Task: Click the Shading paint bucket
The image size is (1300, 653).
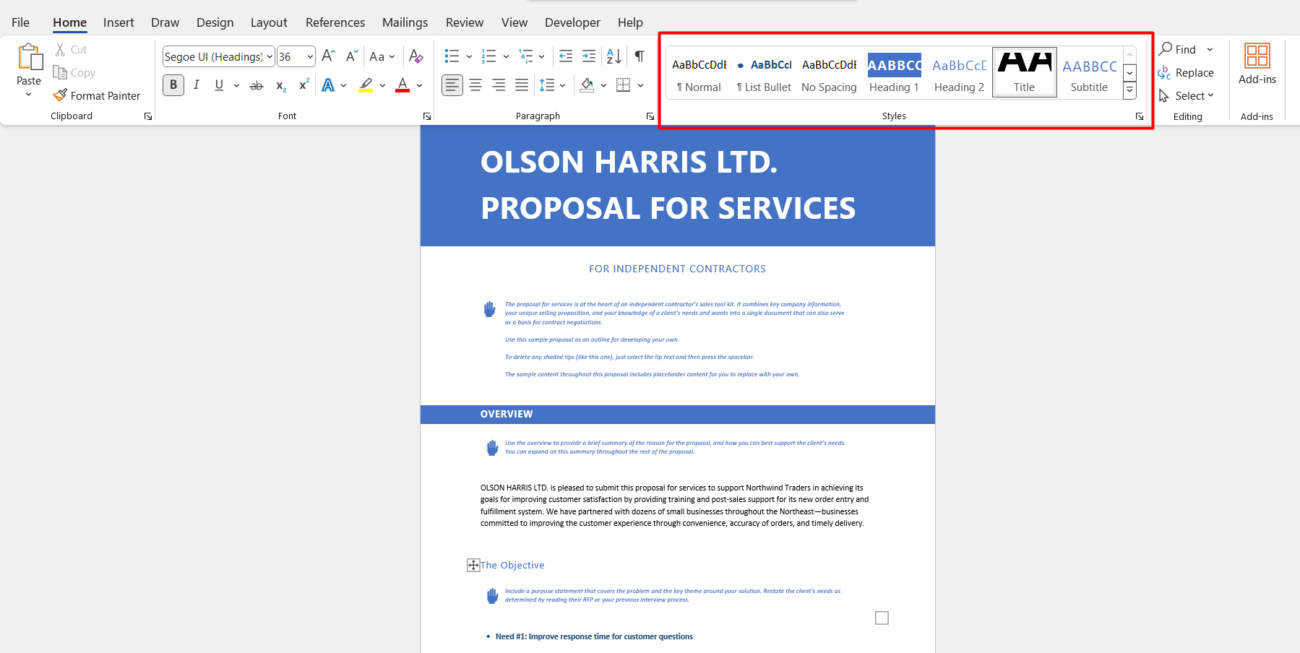Action: [587, 85]
